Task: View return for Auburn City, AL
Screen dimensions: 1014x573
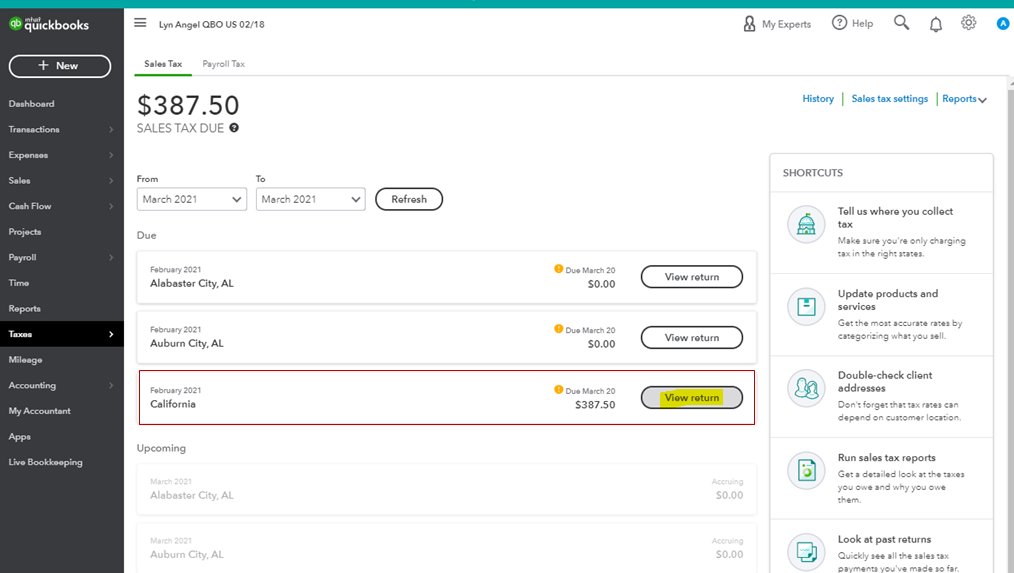Action: 691,338
